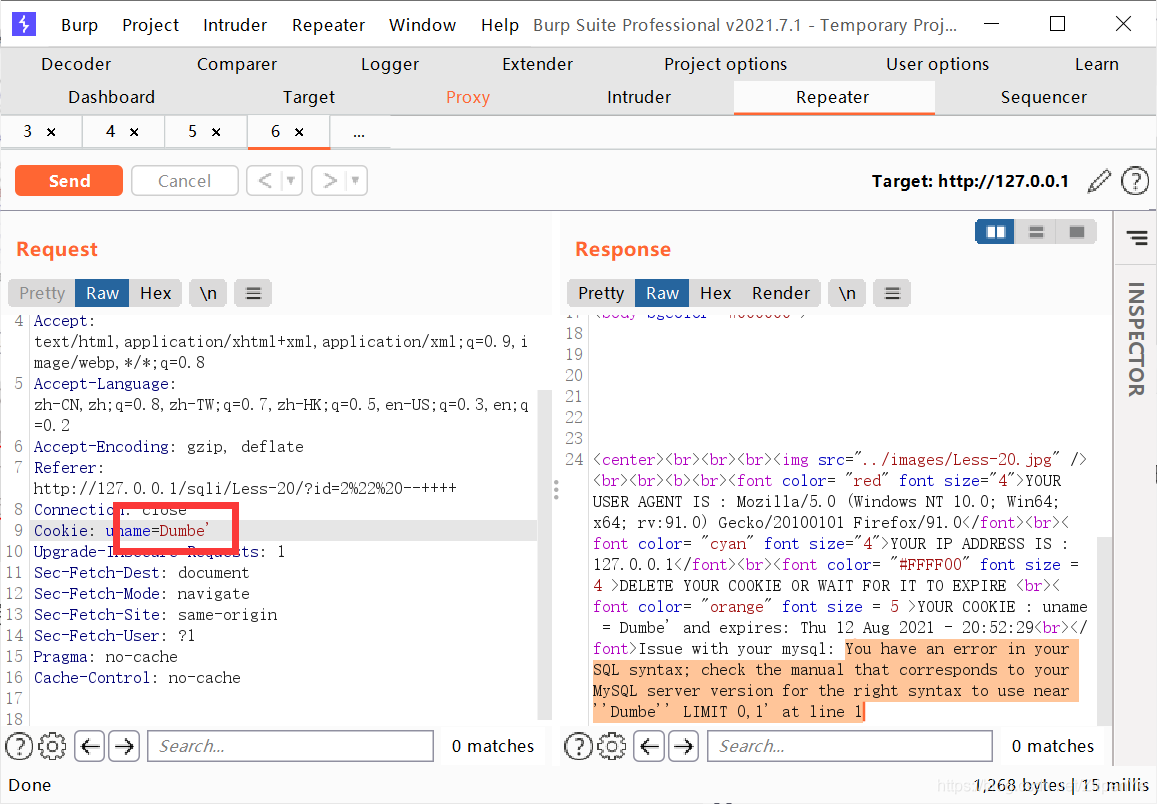Switch Request view to Pretty
Viewport: 1157px width, 804px height.
tap(42, 294)
